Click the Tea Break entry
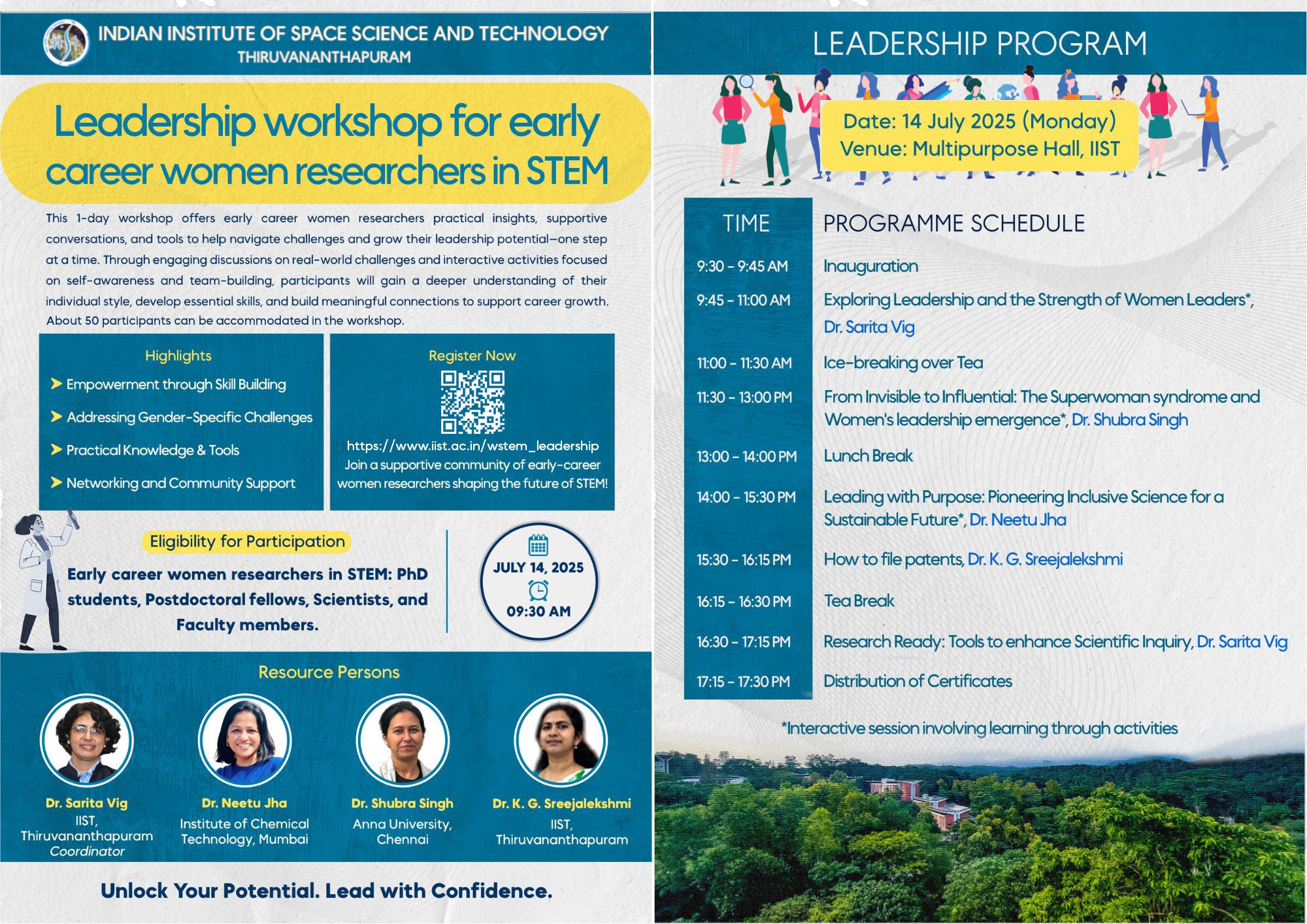The height and width of the screenshot is (924, 1307). (x=859, y=601)
